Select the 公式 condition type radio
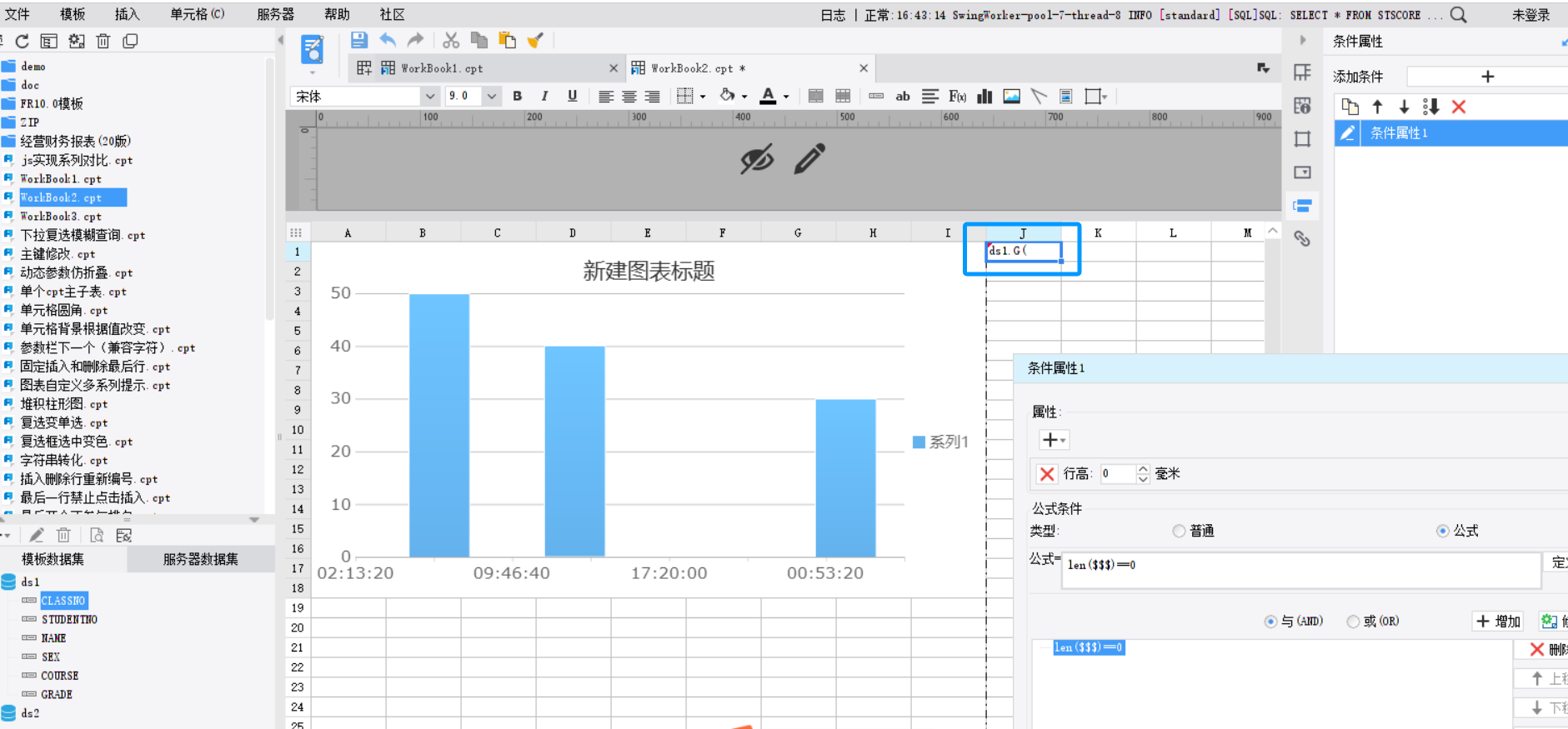Screen dimensions: 1568x729 click(1443, 531)
